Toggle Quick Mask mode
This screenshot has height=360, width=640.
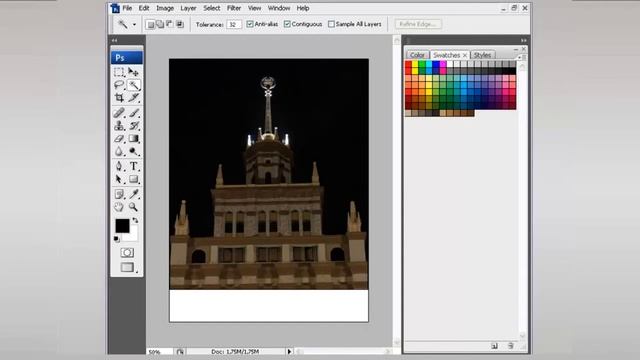(127, 253)
